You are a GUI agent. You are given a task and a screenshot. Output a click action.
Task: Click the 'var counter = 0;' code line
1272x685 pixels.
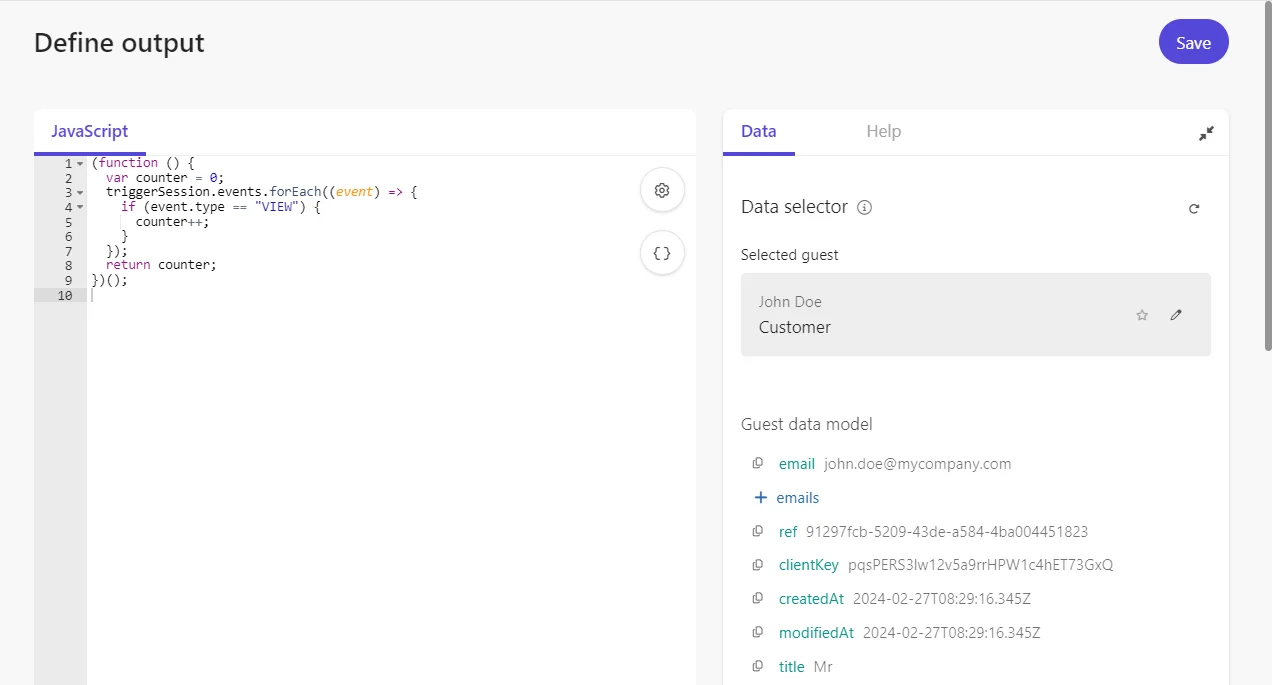(x=165, y=178)
